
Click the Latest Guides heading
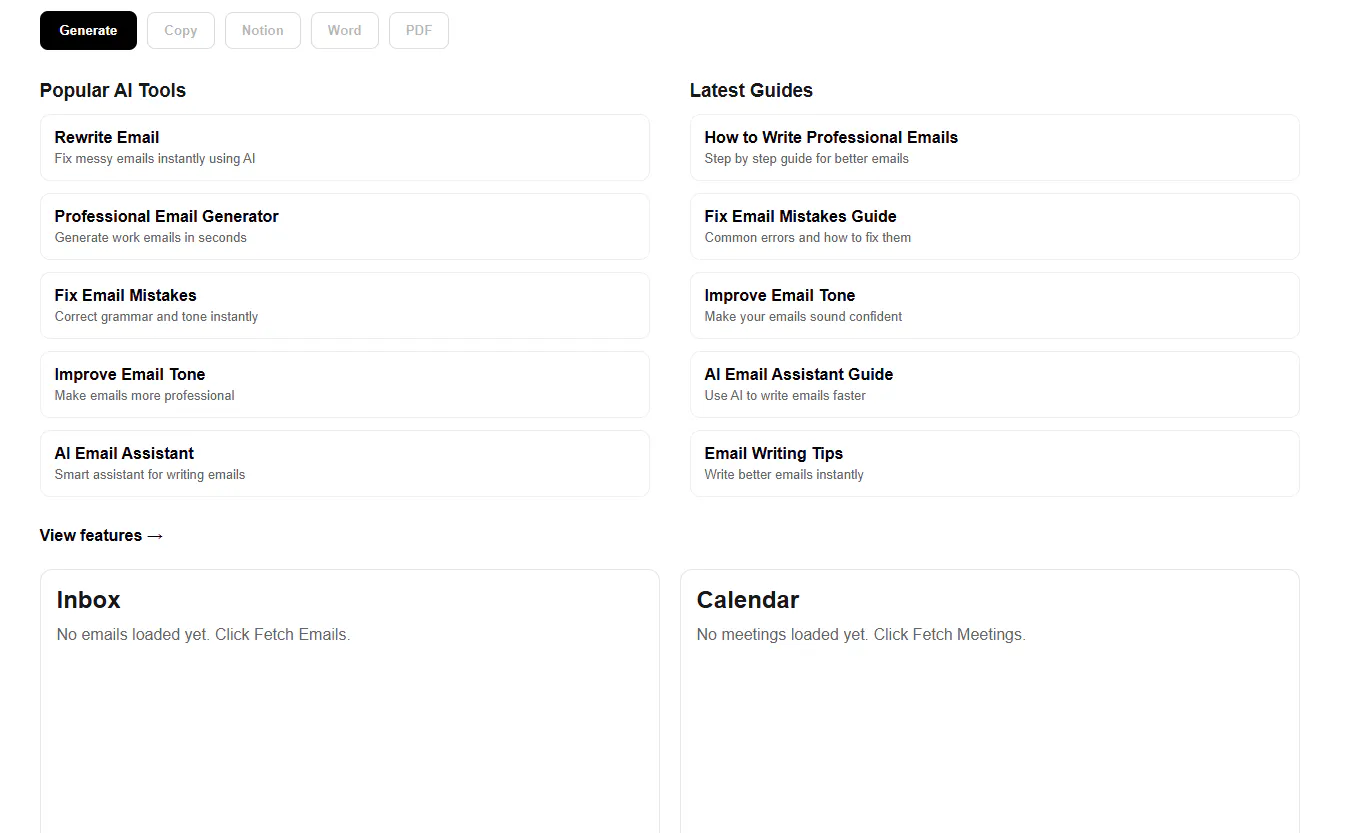point(751,90)
